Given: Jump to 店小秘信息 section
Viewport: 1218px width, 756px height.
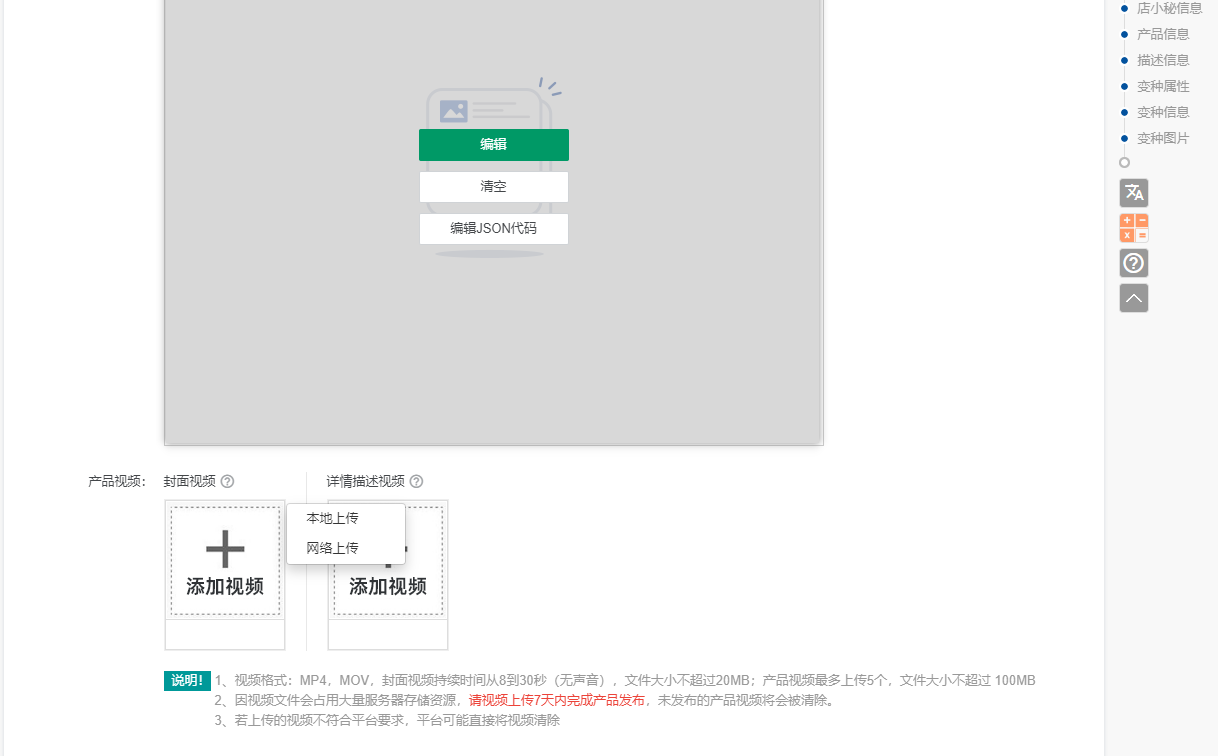Looking at the screenshot, I should pyautogui.click(x=1169, y=8).
